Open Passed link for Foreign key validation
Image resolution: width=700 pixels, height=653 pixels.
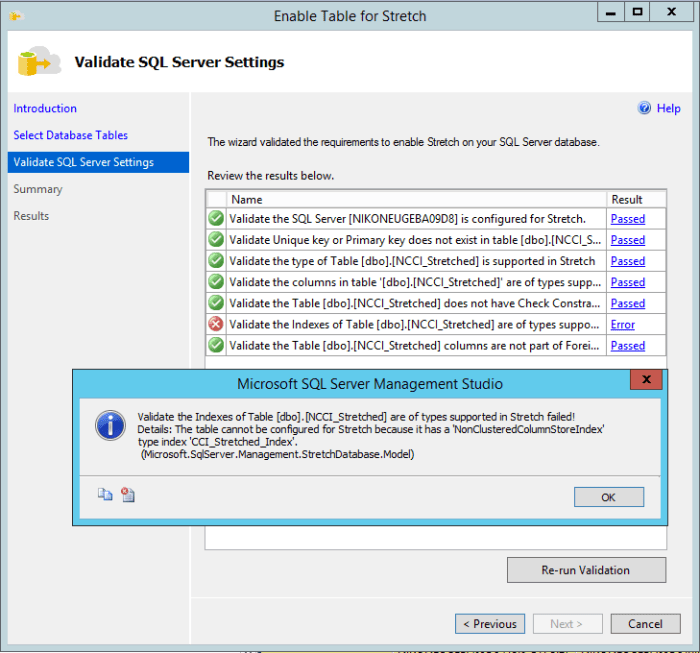click(628, 346)
